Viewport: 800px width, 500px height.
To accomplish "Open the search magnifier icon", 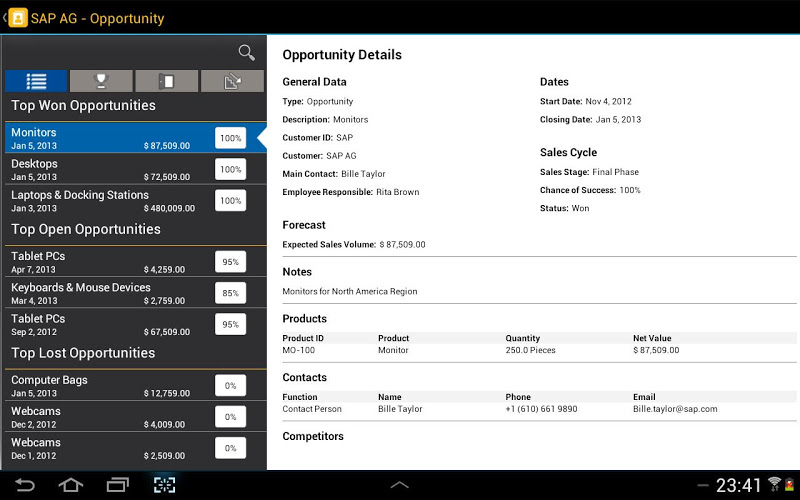I will 246,53.
